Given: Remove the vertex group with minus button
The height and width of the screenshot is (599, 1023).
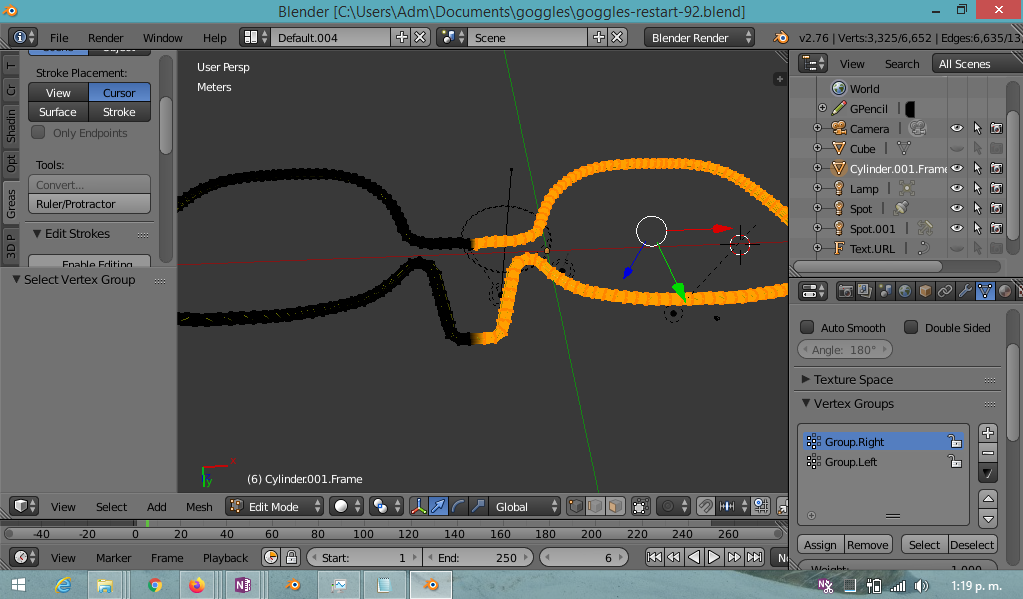Looking at the screenshot, I should click(x=988, y=453).
